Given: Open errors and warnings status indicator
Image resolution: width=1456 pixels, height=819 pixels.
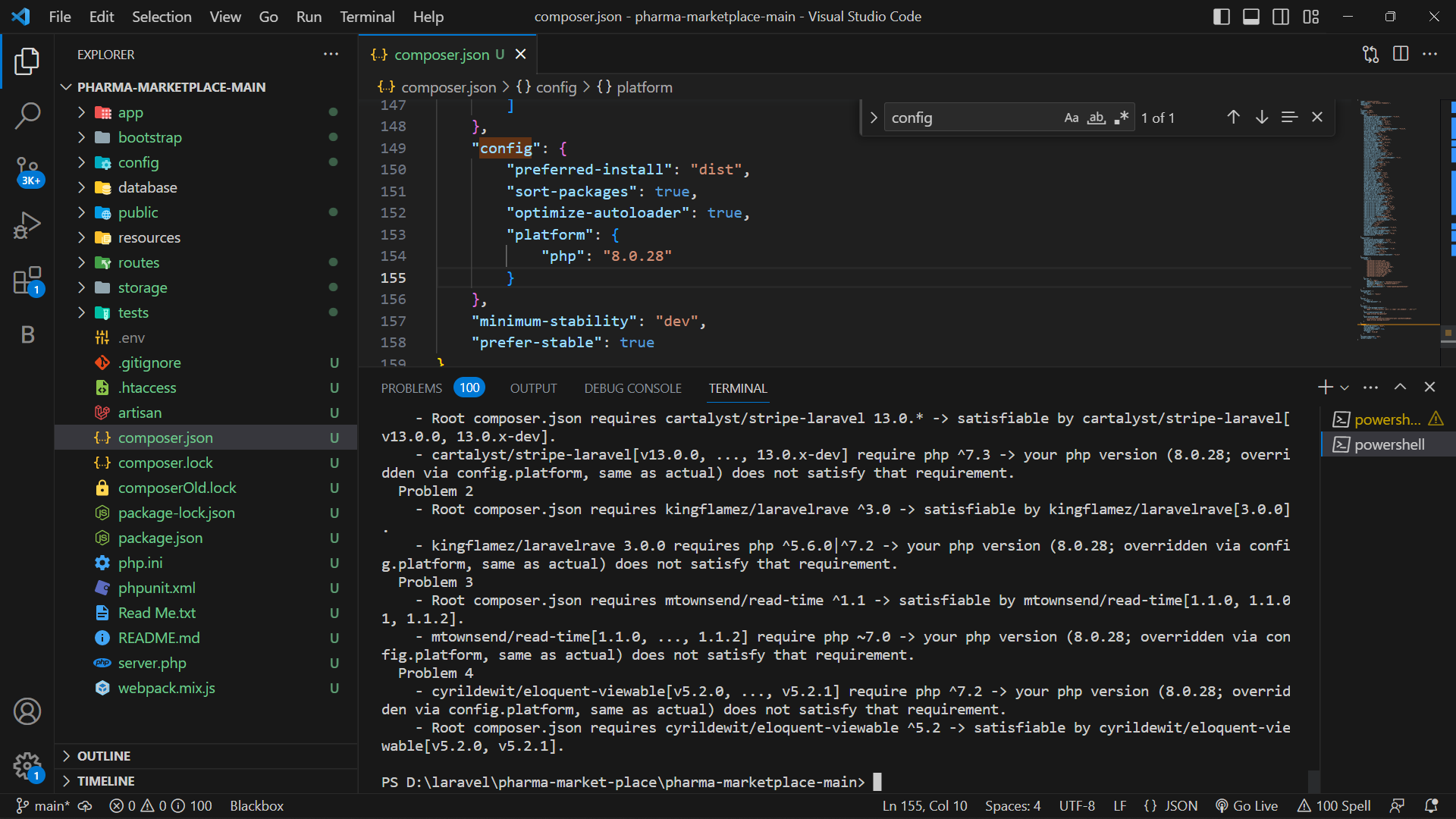Looking at the screenshot, I should pos(161,806).
